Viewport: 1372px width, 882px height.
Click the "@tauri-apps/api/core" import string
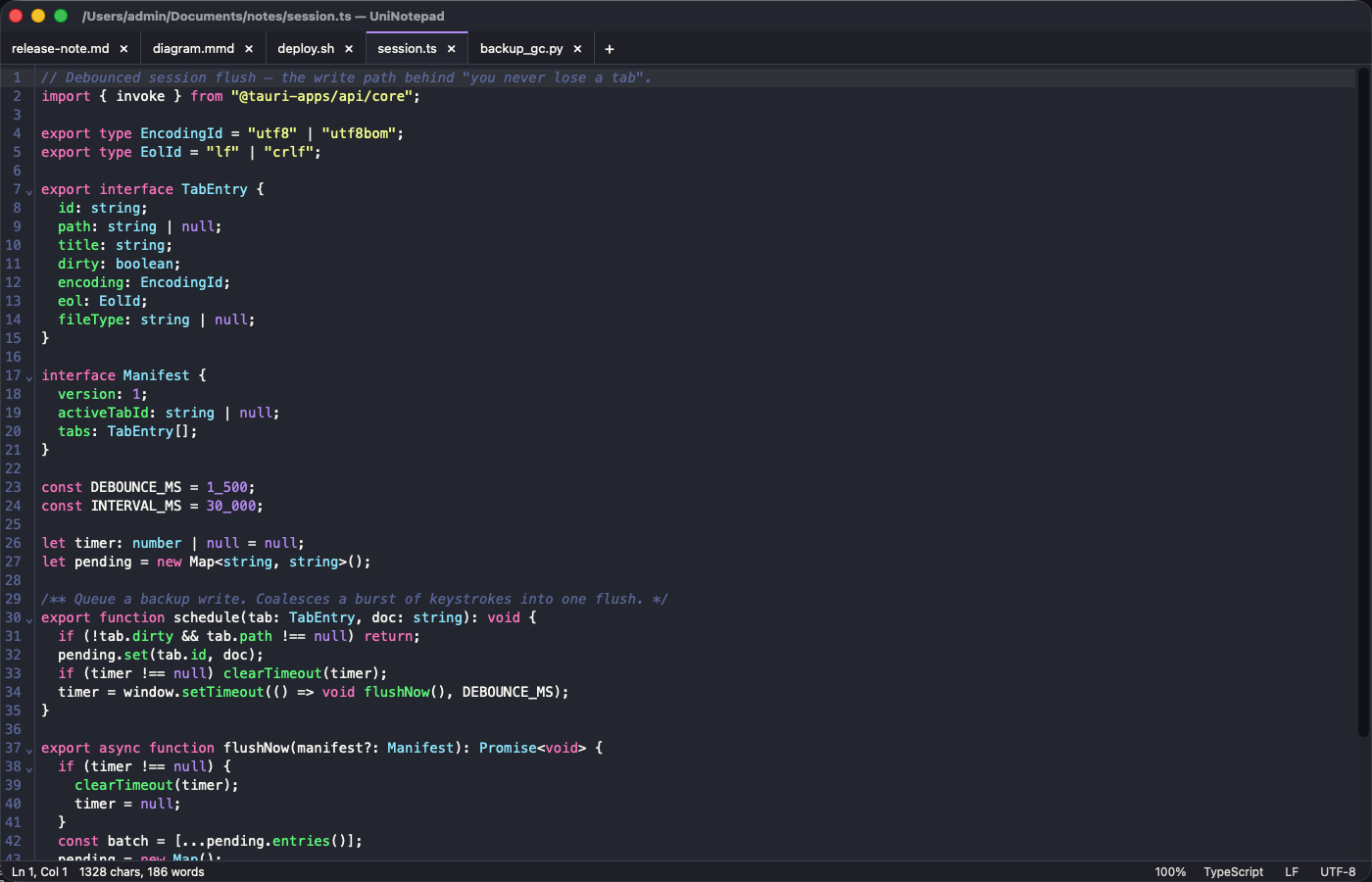click(x=321, y=96)
